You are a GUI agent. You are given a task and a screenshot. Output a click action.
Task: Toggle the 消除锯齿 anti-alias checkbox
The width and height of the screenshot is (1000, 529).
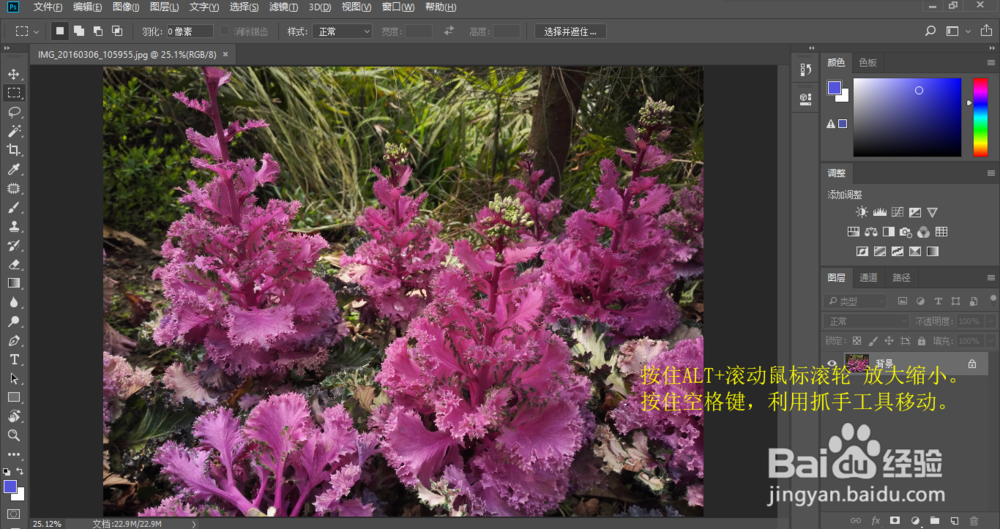(x=224, y=31)
